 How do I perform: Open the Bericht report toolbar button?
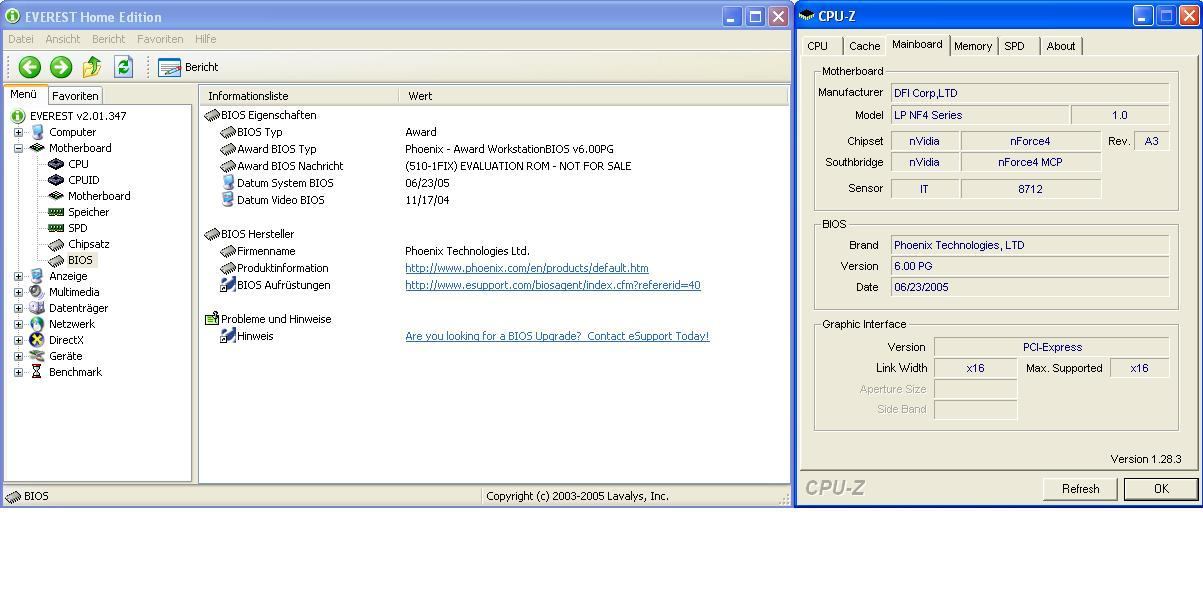point(188,67)
